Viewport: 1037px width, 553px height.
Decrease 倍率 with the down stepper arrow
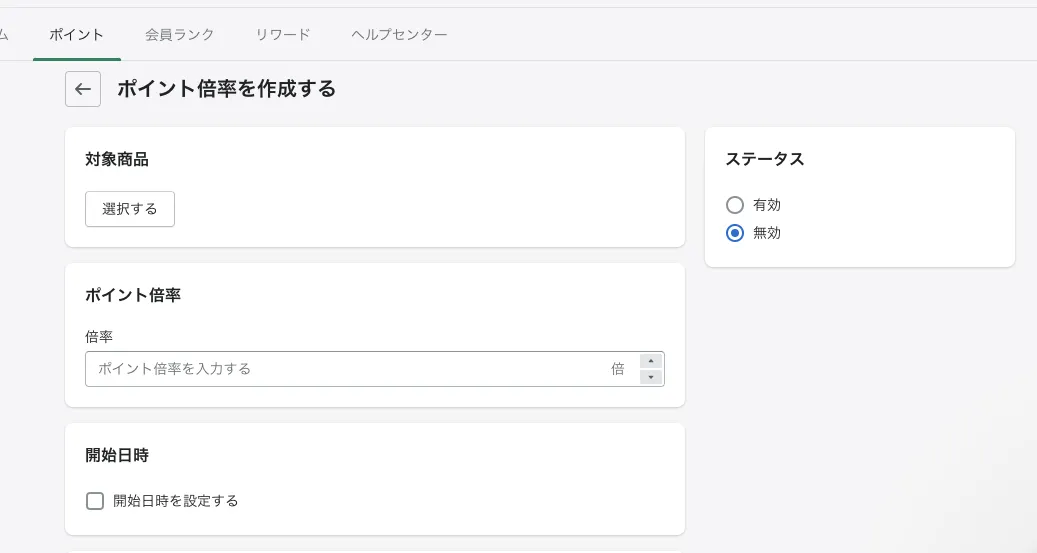click(651, 377)
